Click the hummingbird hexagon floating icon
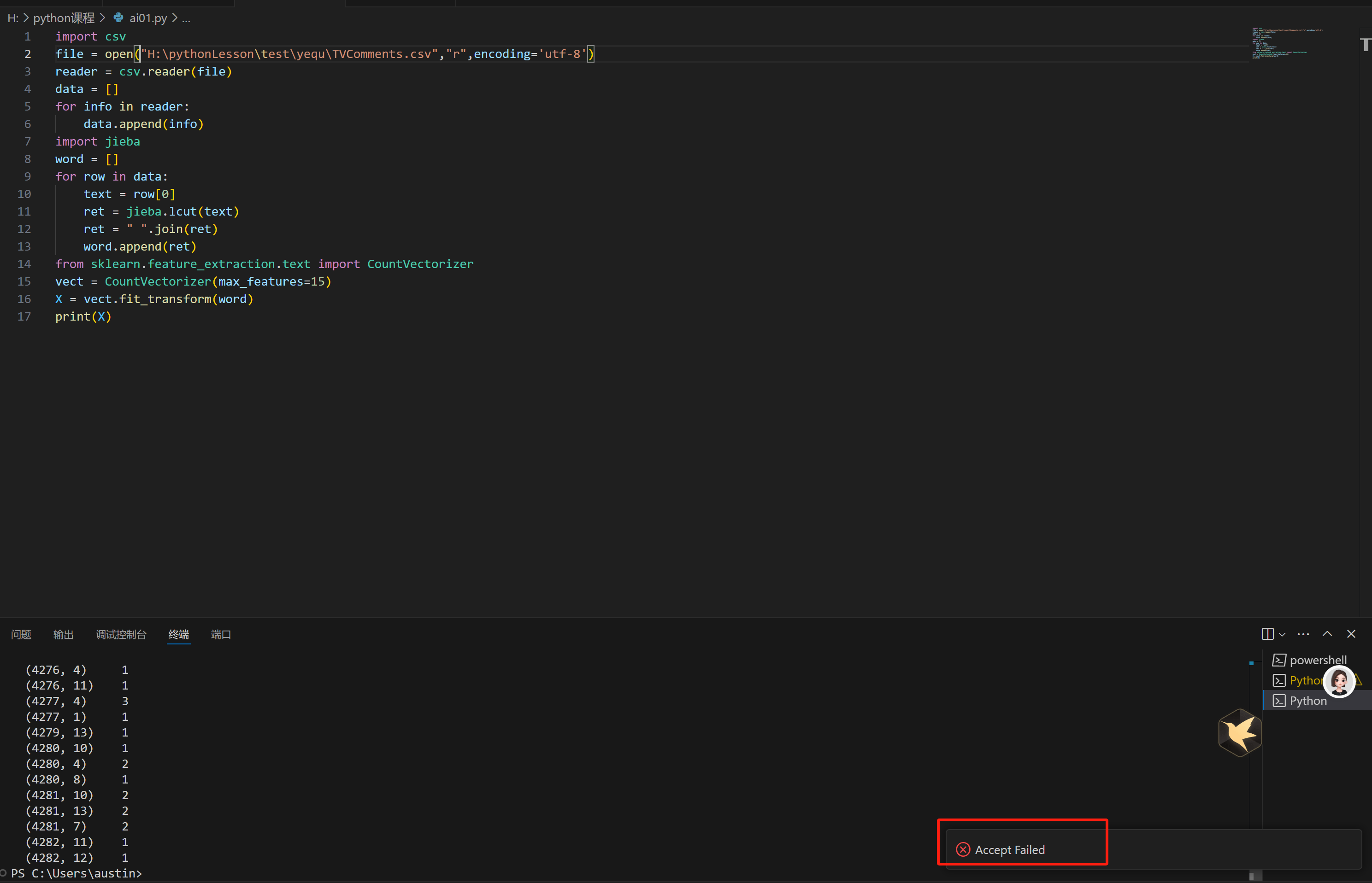 pos(1240,732)
